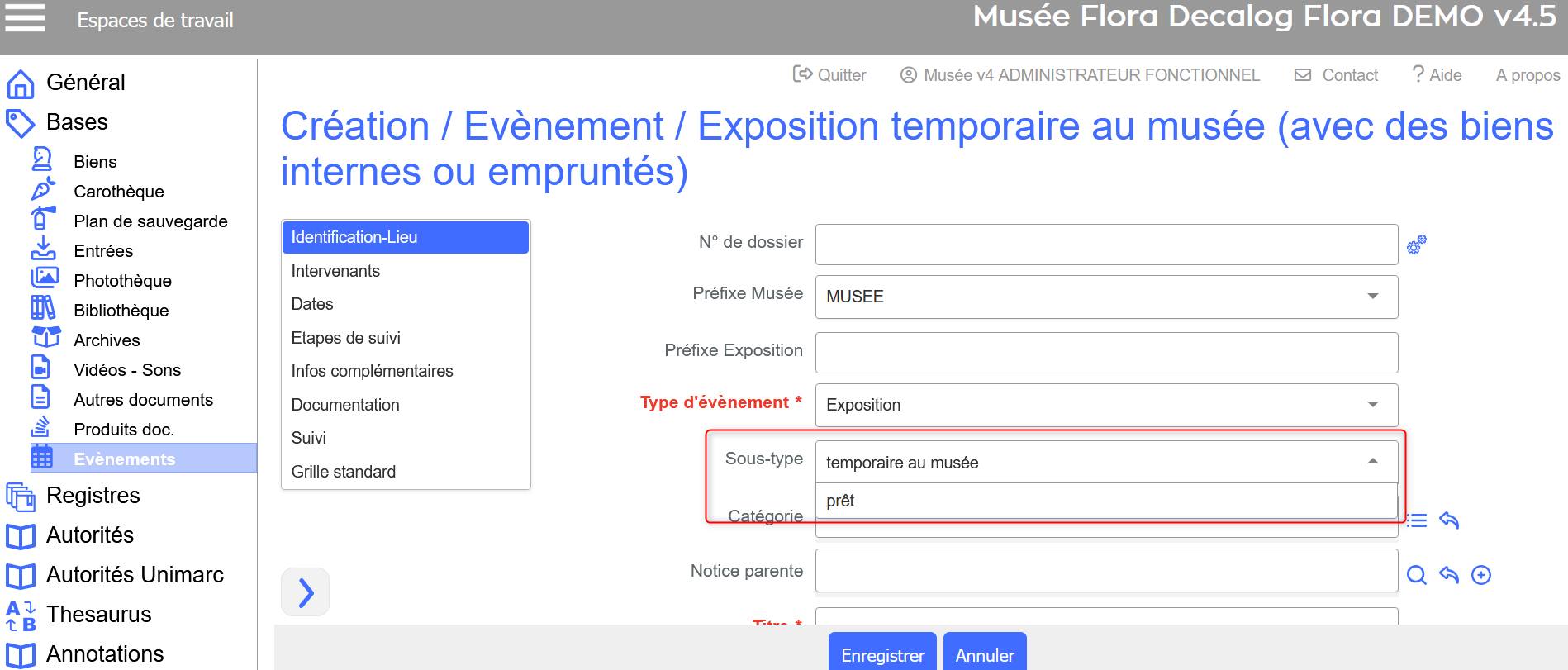Open Photothèque from the sidebar
Screen dimensions: 1568x670
pos(122,281)
